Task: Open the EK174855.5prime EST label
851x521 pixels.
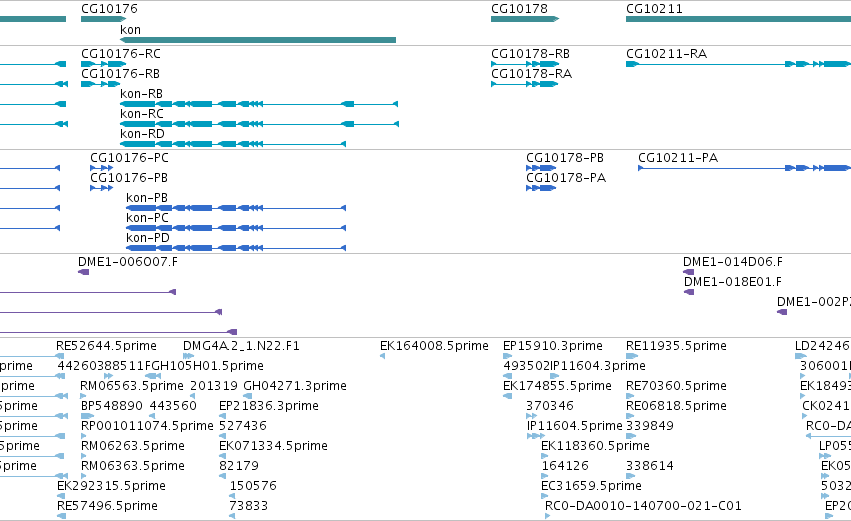Action: [x=557, y=386]
